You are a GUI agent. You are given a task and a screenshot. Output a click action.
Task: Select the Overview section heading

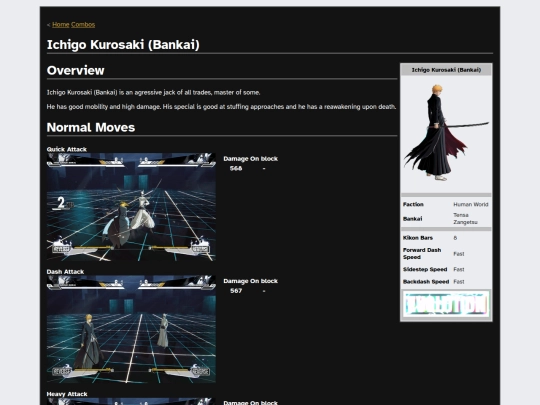75,70
